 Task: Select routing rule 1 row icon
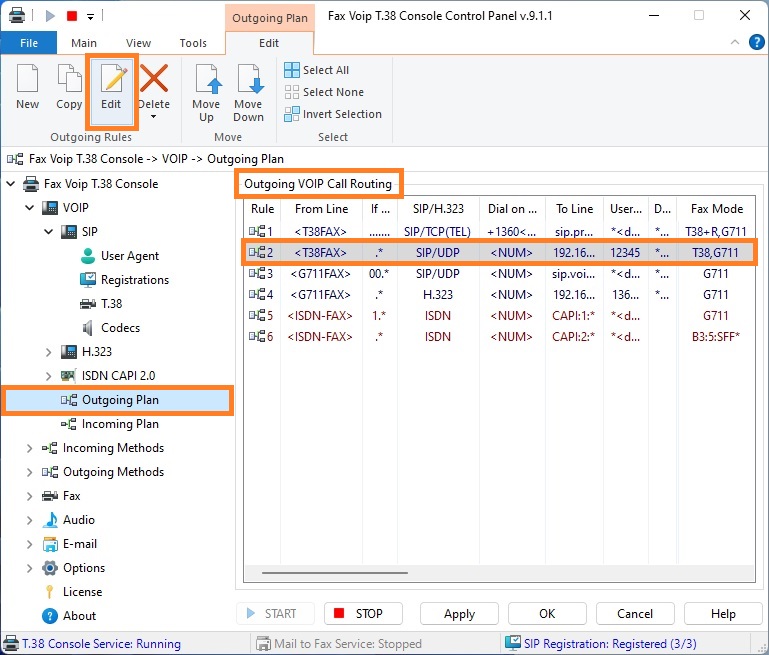257,231
